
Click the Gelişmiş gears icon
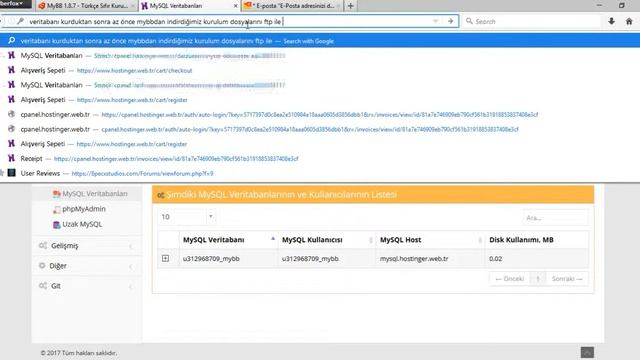[43, 245]
